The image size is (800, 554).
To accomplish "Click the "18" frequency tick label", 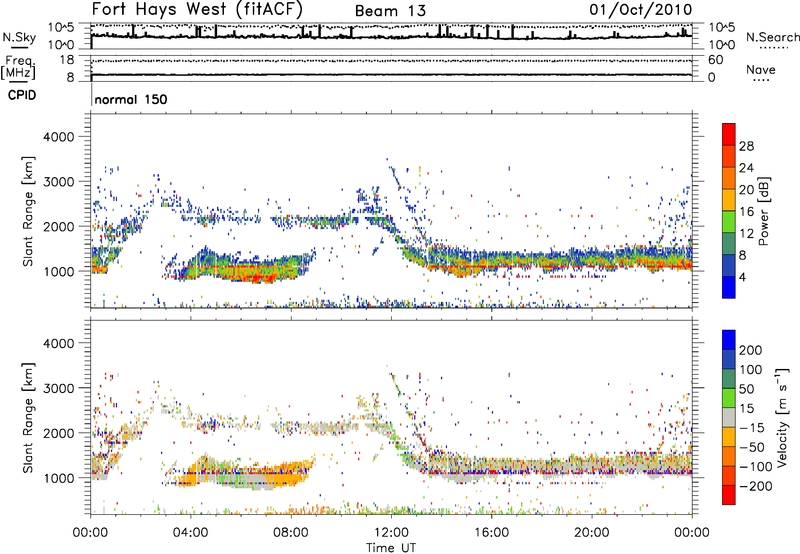I will click(x=67, y=60).
